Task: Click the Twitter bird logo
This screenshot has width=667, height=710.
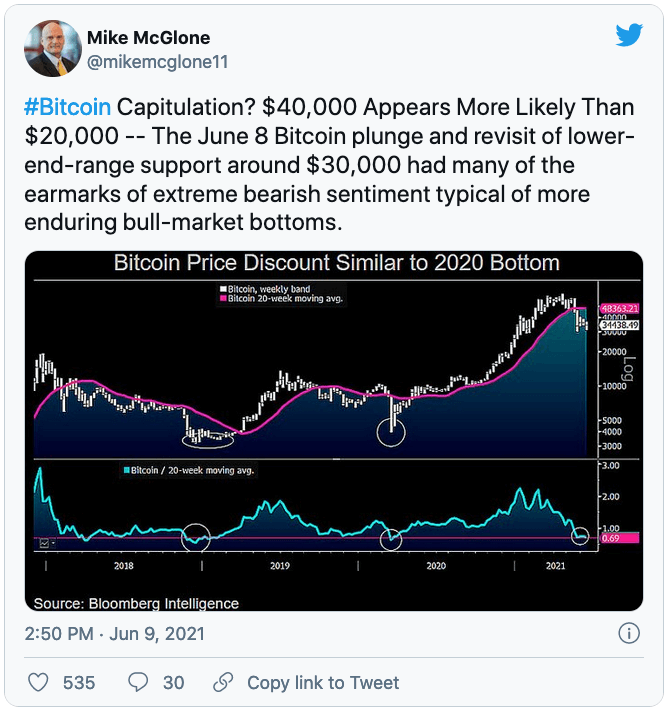Action: click(629, 35)
